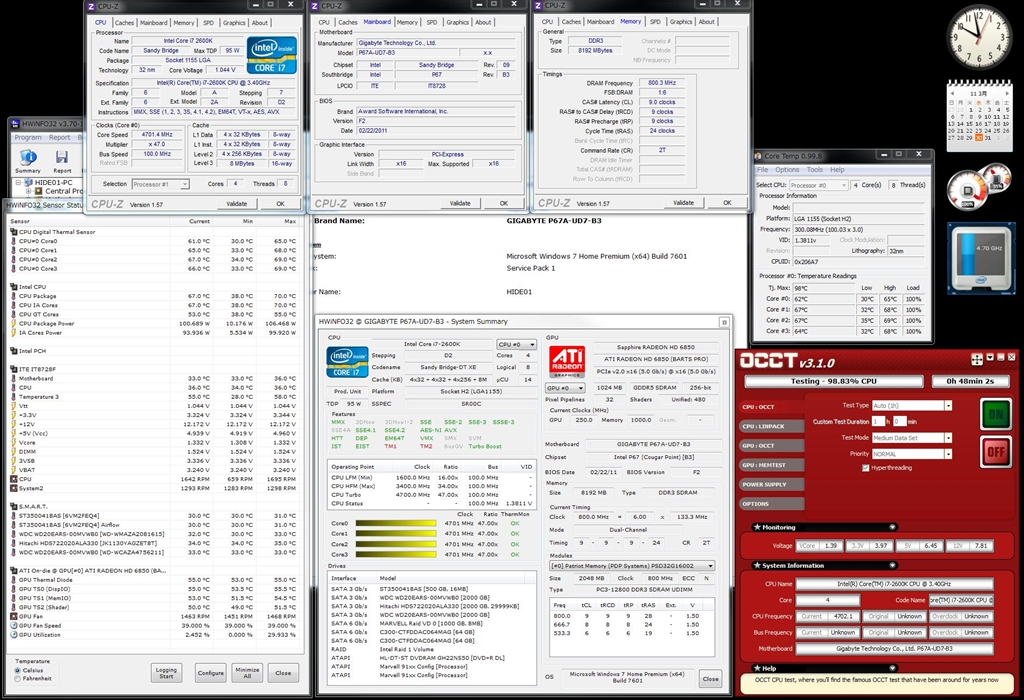Click the Core Temp title bar icon

click(758, 156)
